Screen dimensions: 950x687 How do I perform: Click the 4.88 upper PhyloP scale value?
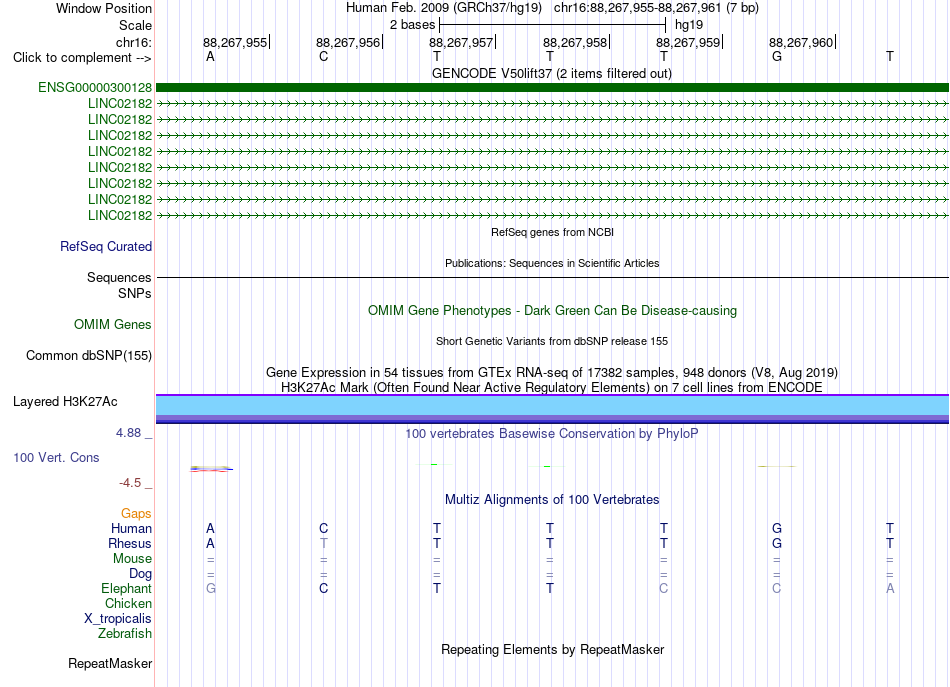[x=128, y=433]
